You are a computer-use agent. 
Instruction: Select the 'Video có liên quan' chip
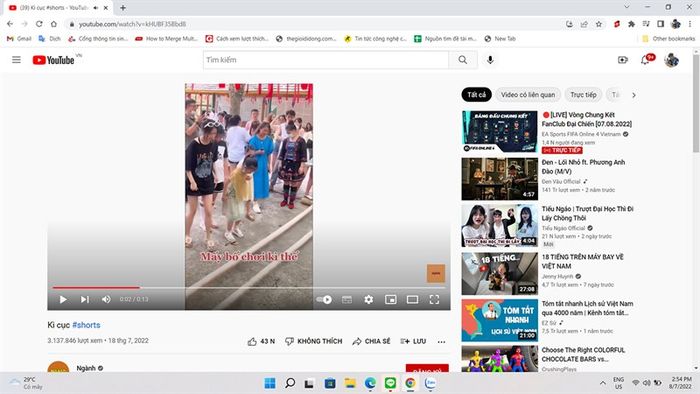click(x=528, y=95)
